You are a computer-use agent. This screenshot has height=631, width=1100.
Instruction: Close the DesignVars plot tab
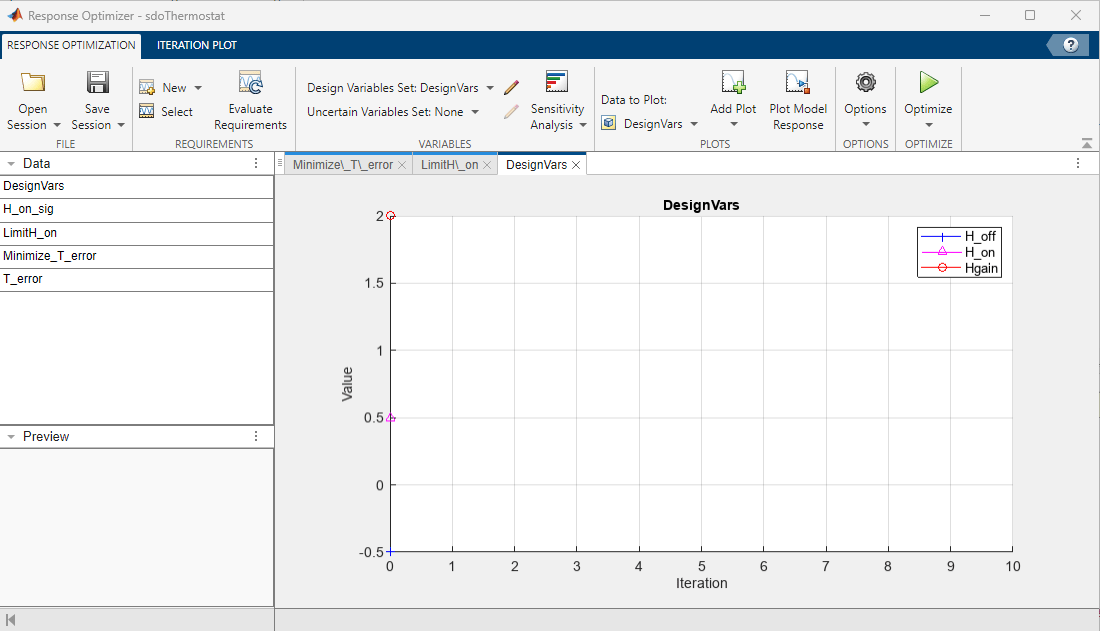pyautogui.click(x=576, y=165)
